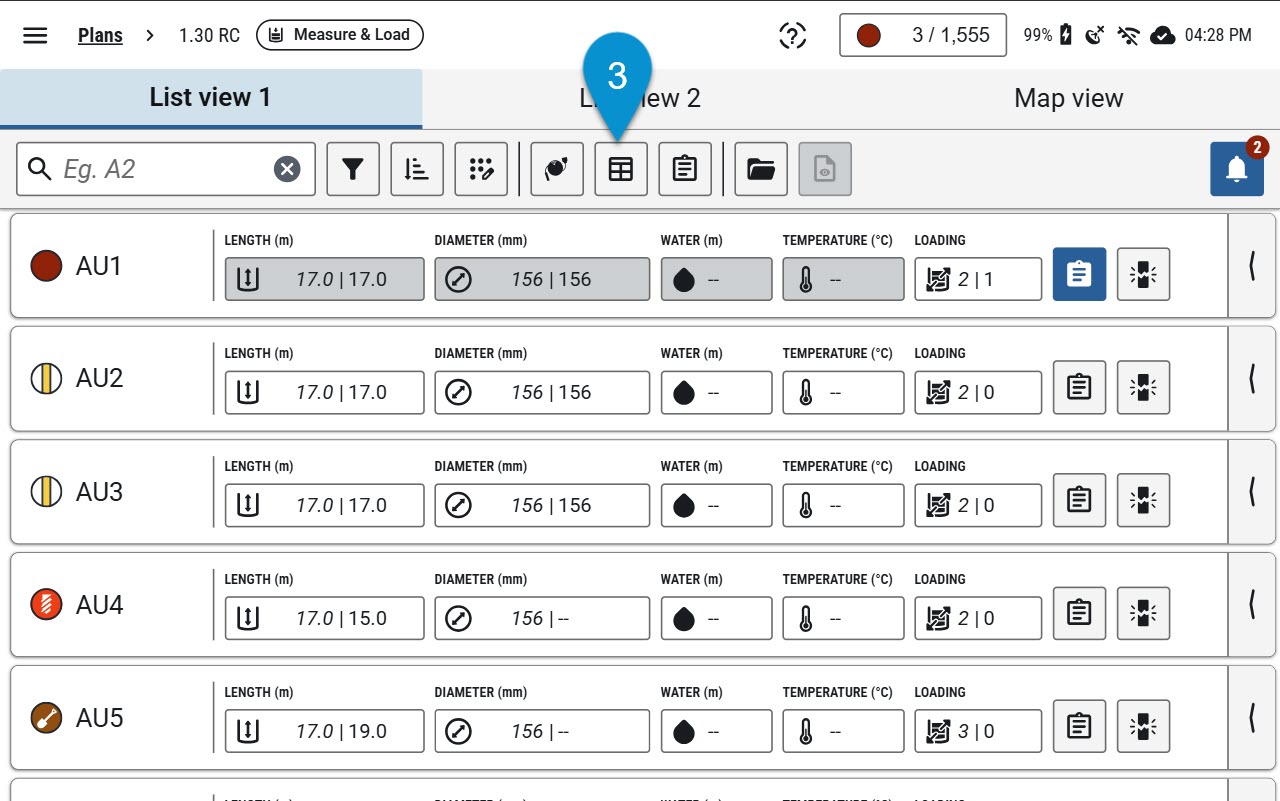The image size is (1280, 801).
Task: Select the AU1 diameter field
Action: point(542,279)
